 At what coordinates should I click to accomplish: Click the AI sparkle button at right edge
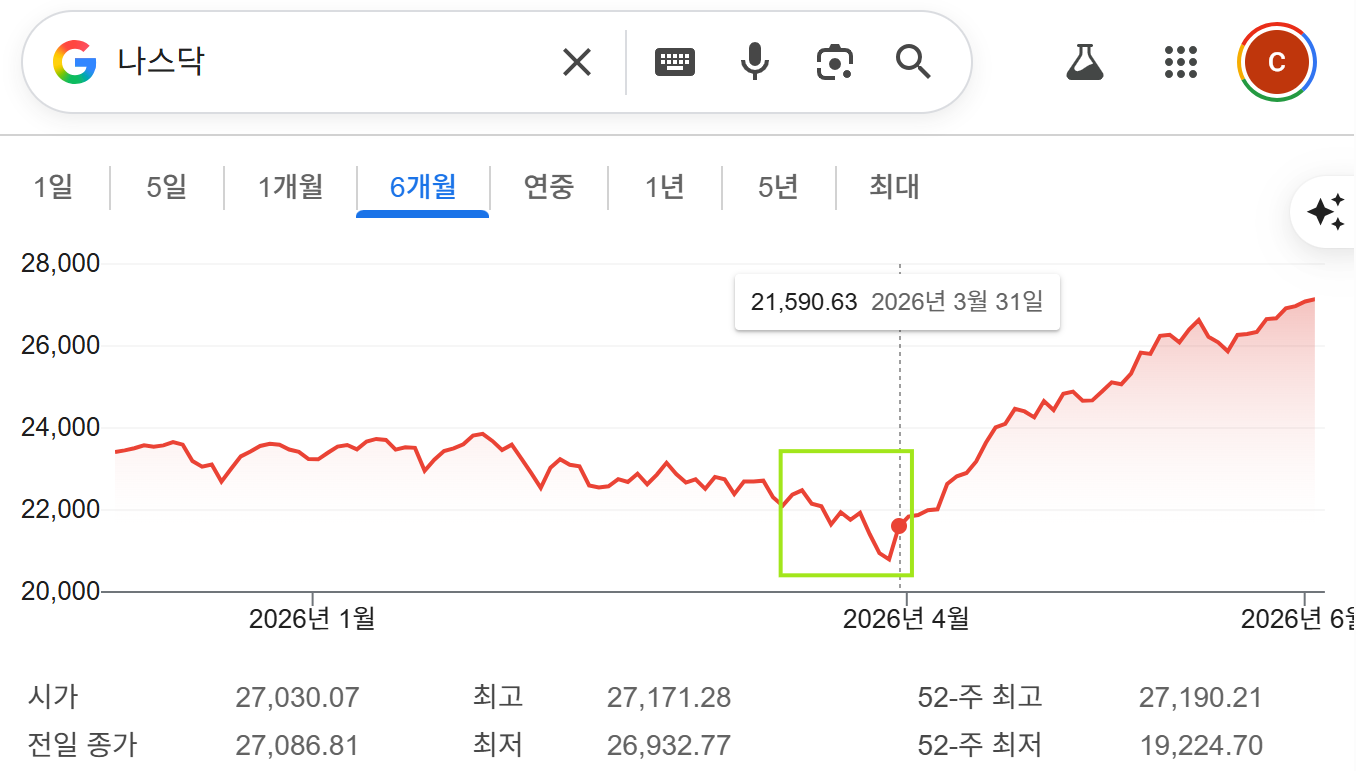[x=1325, y=213]
